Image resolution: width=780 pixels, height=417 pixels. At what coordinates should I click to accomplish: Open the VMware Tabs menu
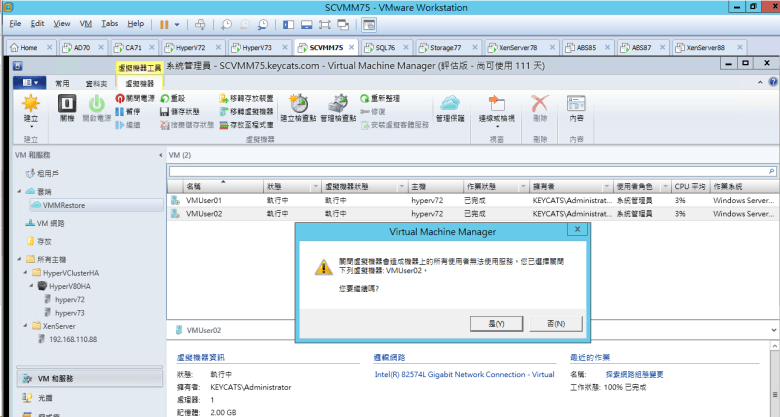[x=109, y=22]
